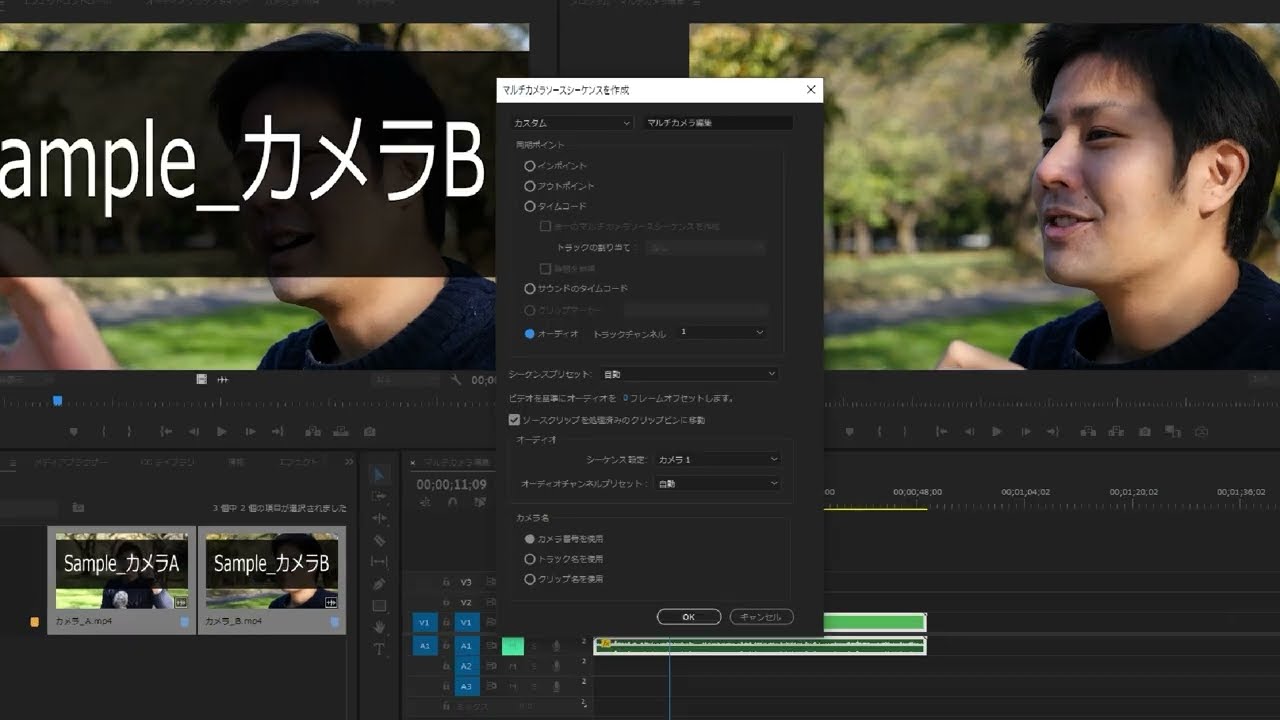
Task: Select the アウトポイント radio button
Action: tap(530, 186)
